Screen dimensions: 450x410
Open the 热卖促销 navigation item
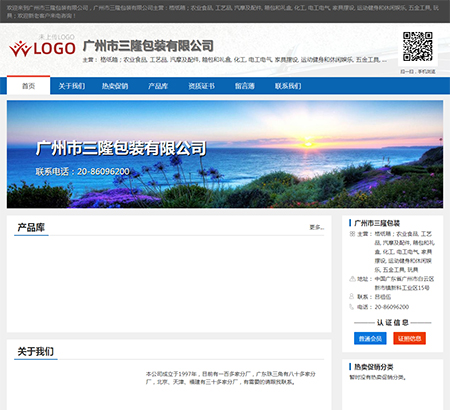pos(115,86)
